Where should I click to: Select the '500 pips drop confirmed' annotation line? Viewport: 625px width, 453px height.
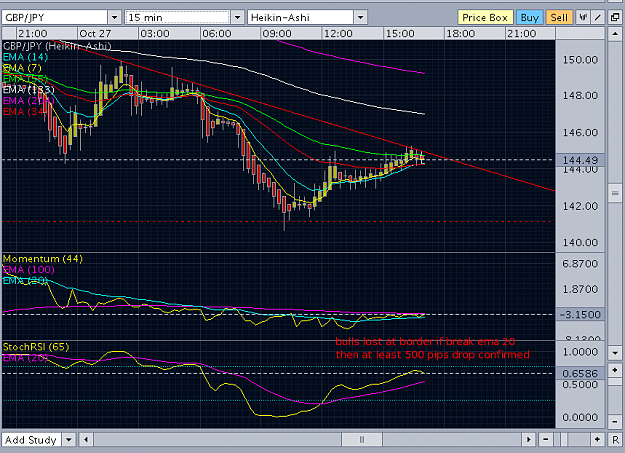[x=432, y=355]
